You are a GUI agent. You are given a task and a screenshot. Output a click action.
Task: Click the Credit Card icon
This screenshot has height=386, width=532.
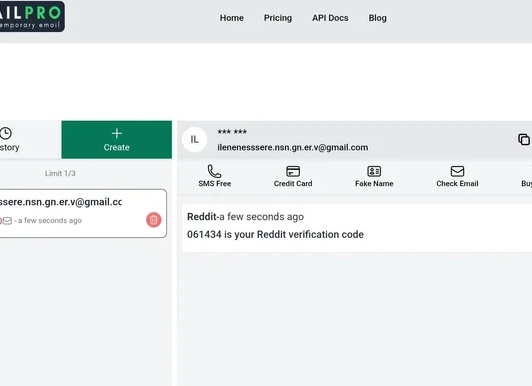coord(293,171)
